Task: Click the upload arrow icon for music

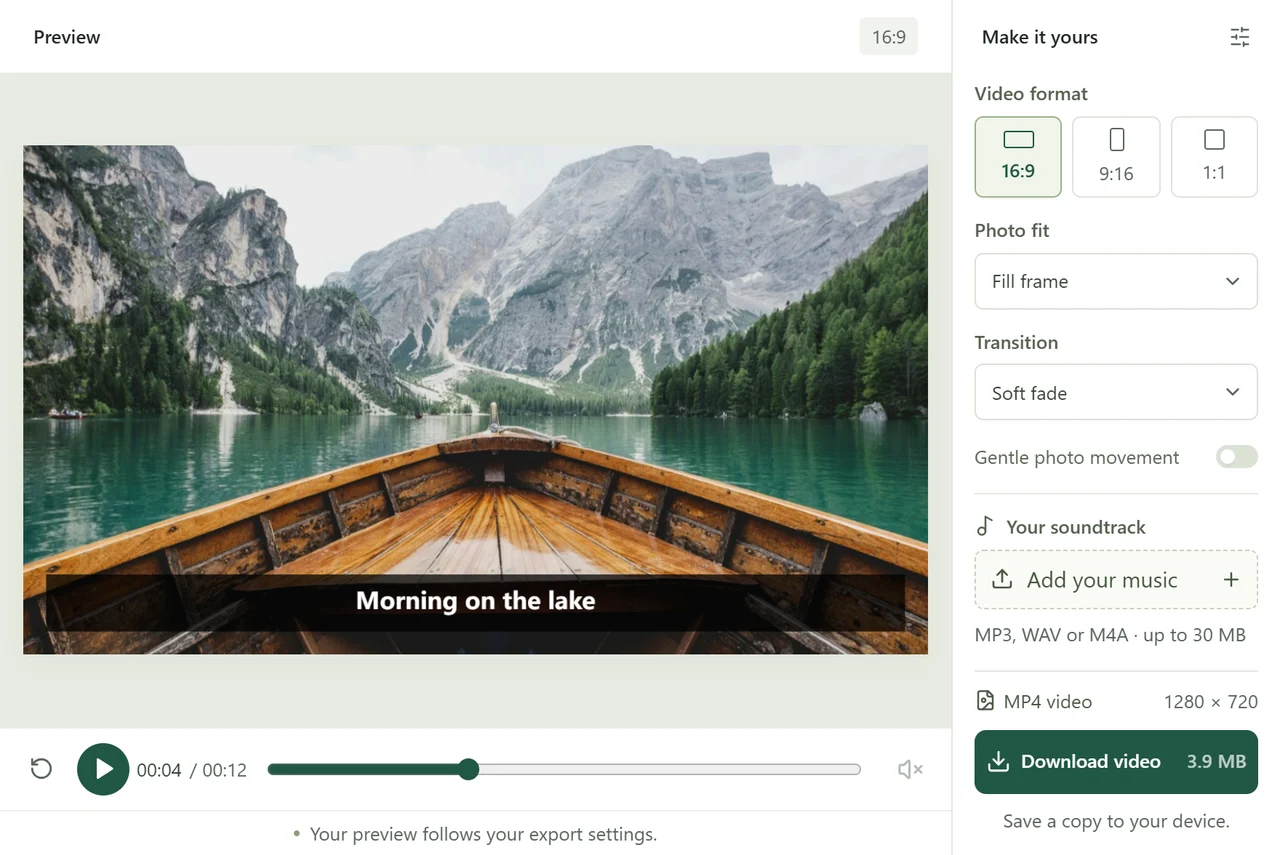Action: point(1002,580)
